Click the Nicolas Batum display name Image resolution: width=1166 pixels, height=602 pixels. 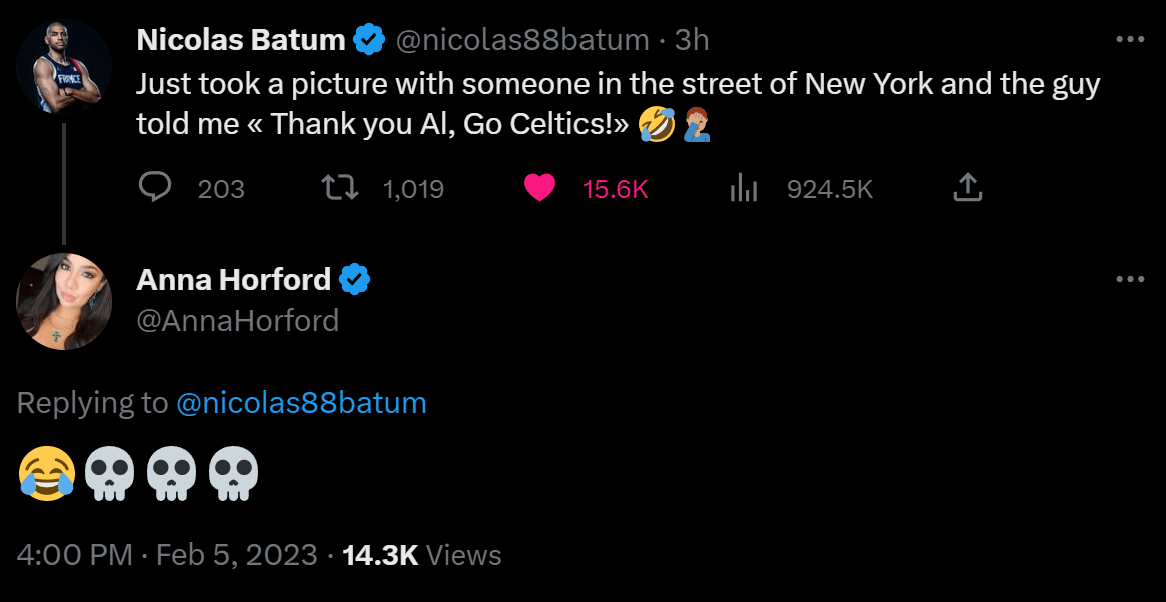[240, 40]
